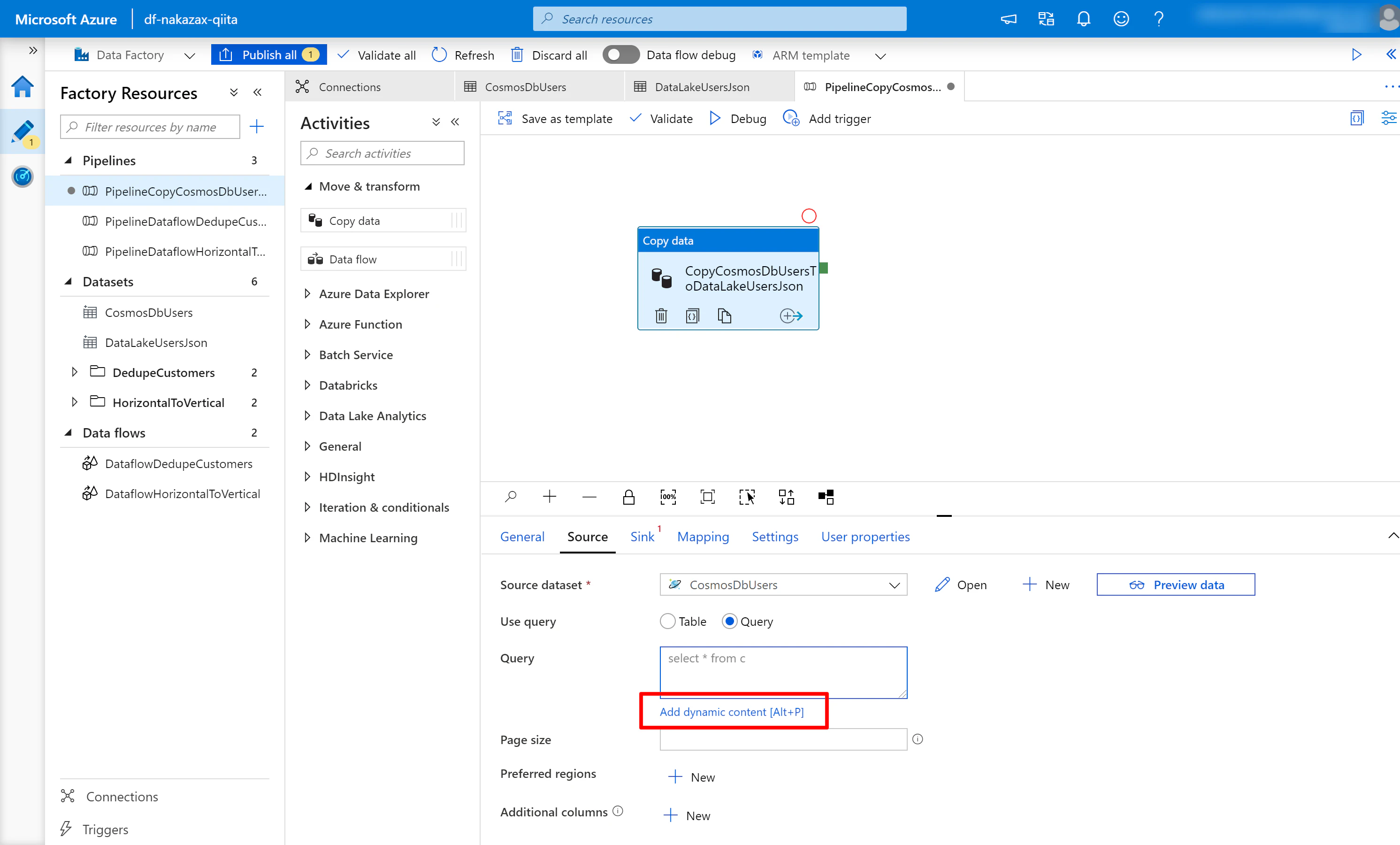Lock the canvas with padlock icon

click(628, 497)
